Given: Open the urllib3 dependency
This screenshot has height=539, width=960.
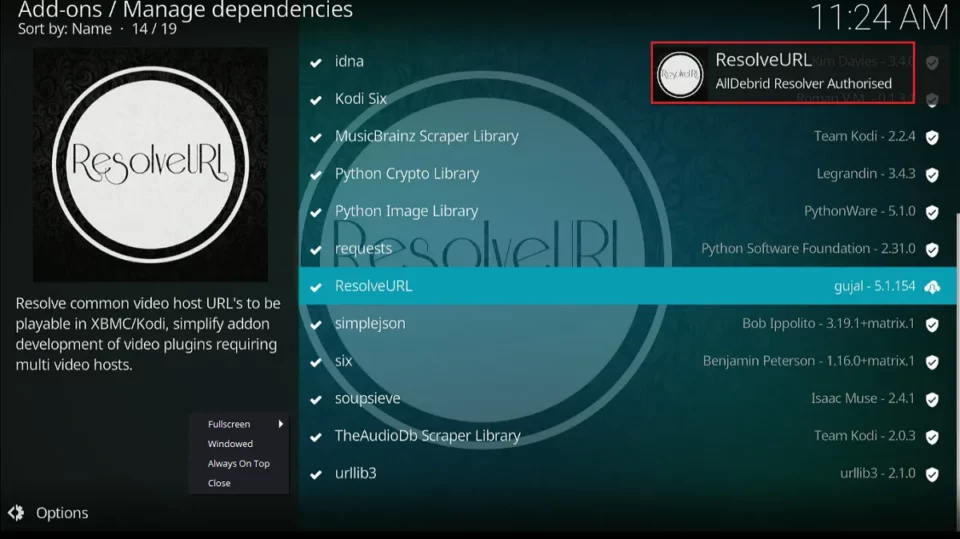Looking at the screenshot, I should tap(627, 473).
